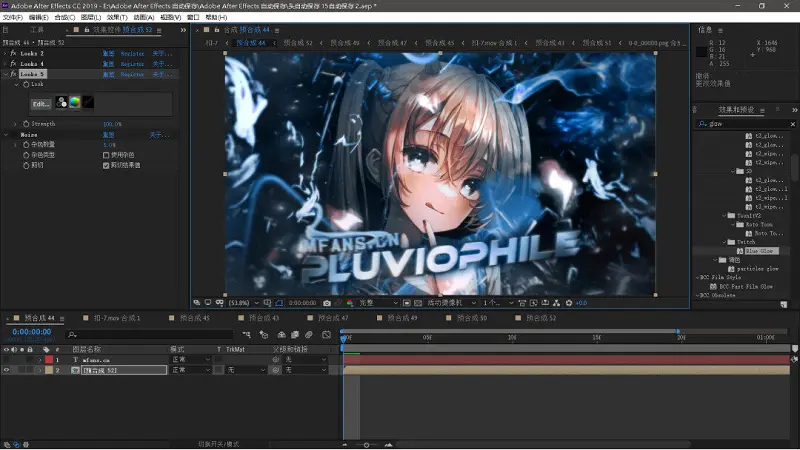Click the 杂色数量 stopwatch icon
800x450 pixels.
click(x=26, y=145)
